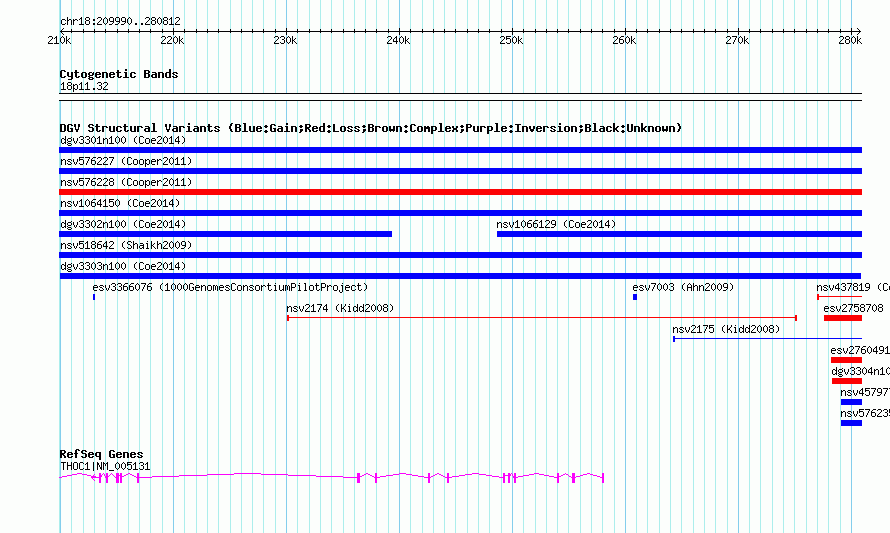890x533 pixels.
Task: Click the 270k ruler label
Action: [737, 40]
